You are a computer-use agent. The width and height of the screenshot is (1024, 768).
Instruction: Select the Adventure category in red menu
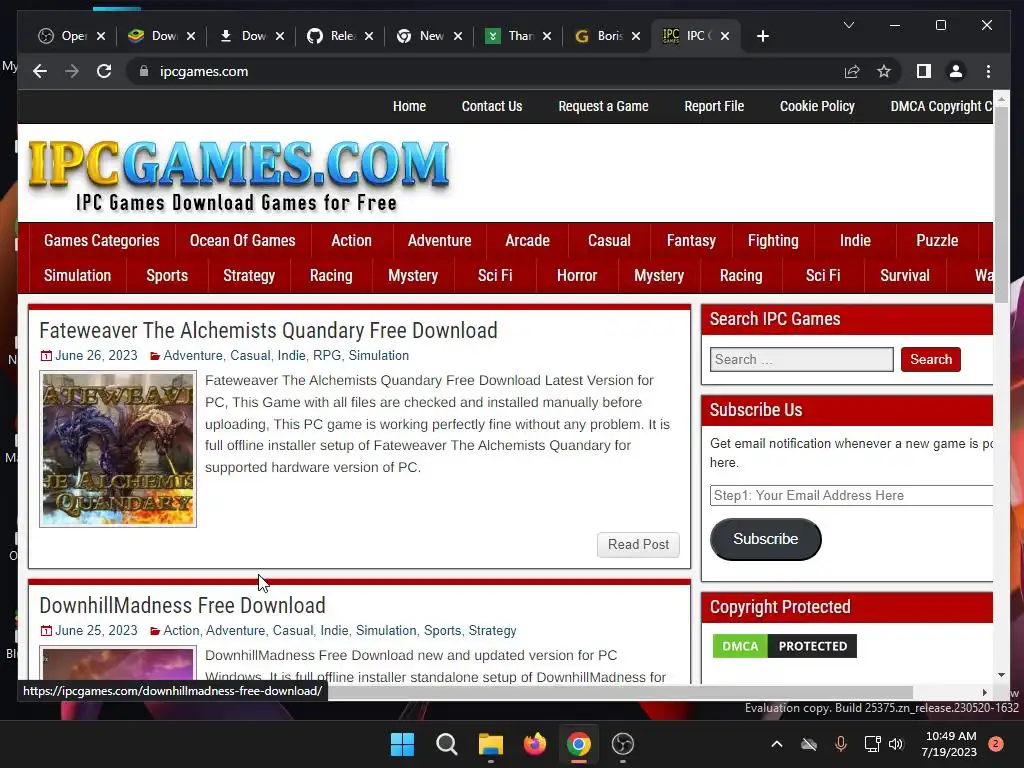(440, 240)
